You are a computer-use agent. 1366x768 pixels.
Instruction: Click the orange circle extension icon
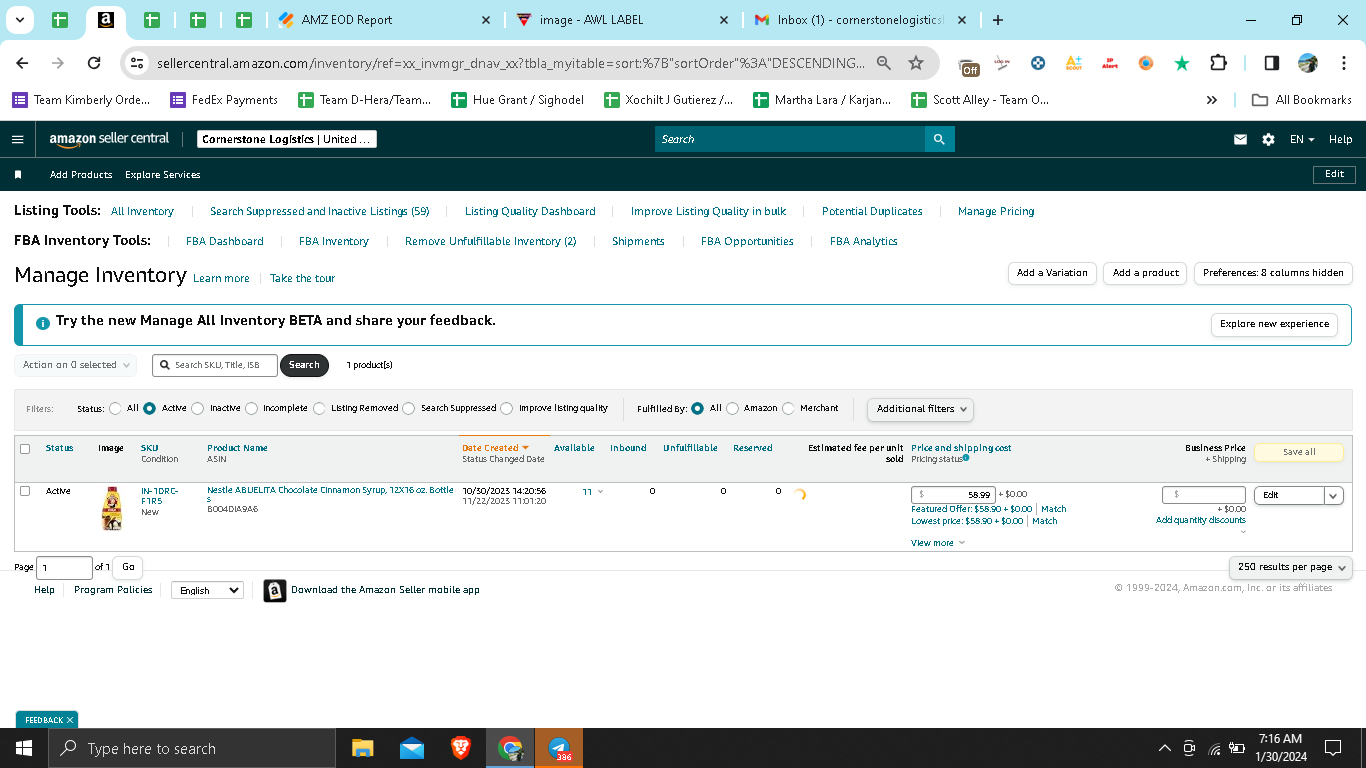(x=1146, y=63)
